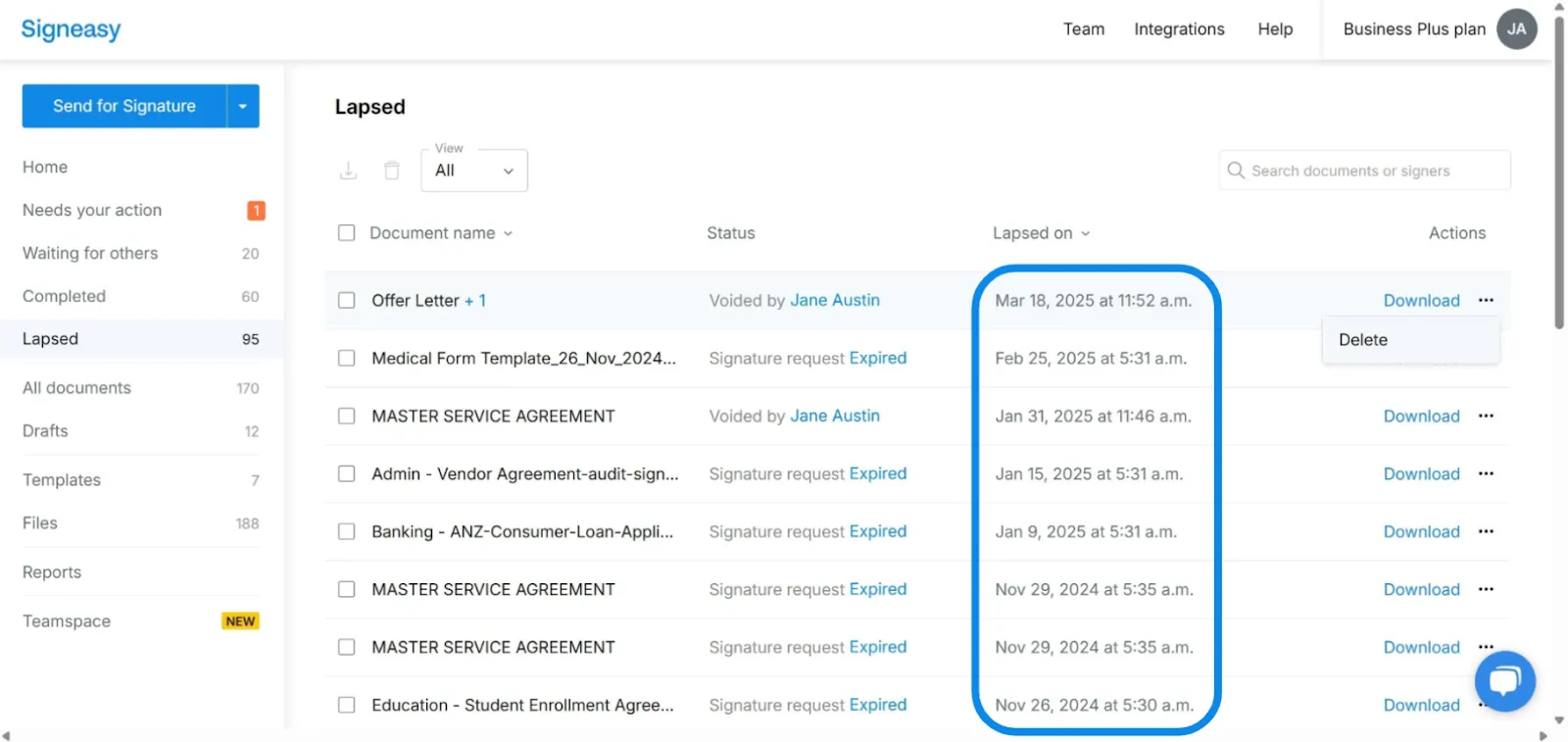Click Jane Austin link in Jan 31 row
The width and height of the screenshot is (1568, 742).
tap(835, 416)
